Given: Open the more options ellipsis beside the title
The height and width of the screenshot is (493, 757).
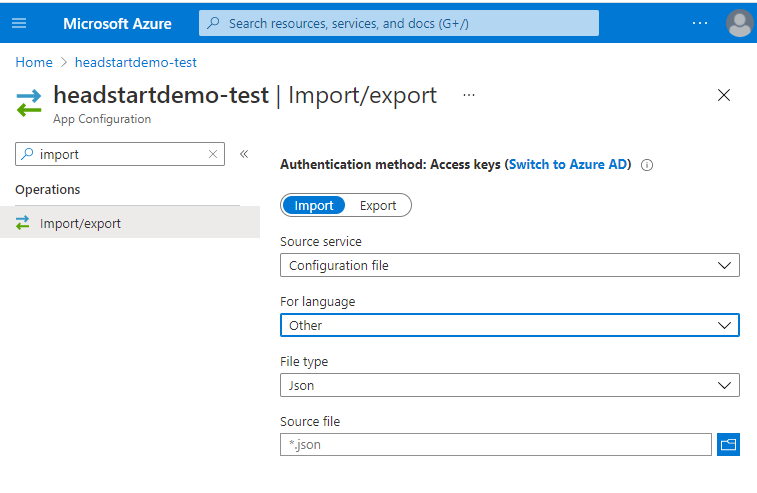Looking at the screenshot, I should (469, 95).
